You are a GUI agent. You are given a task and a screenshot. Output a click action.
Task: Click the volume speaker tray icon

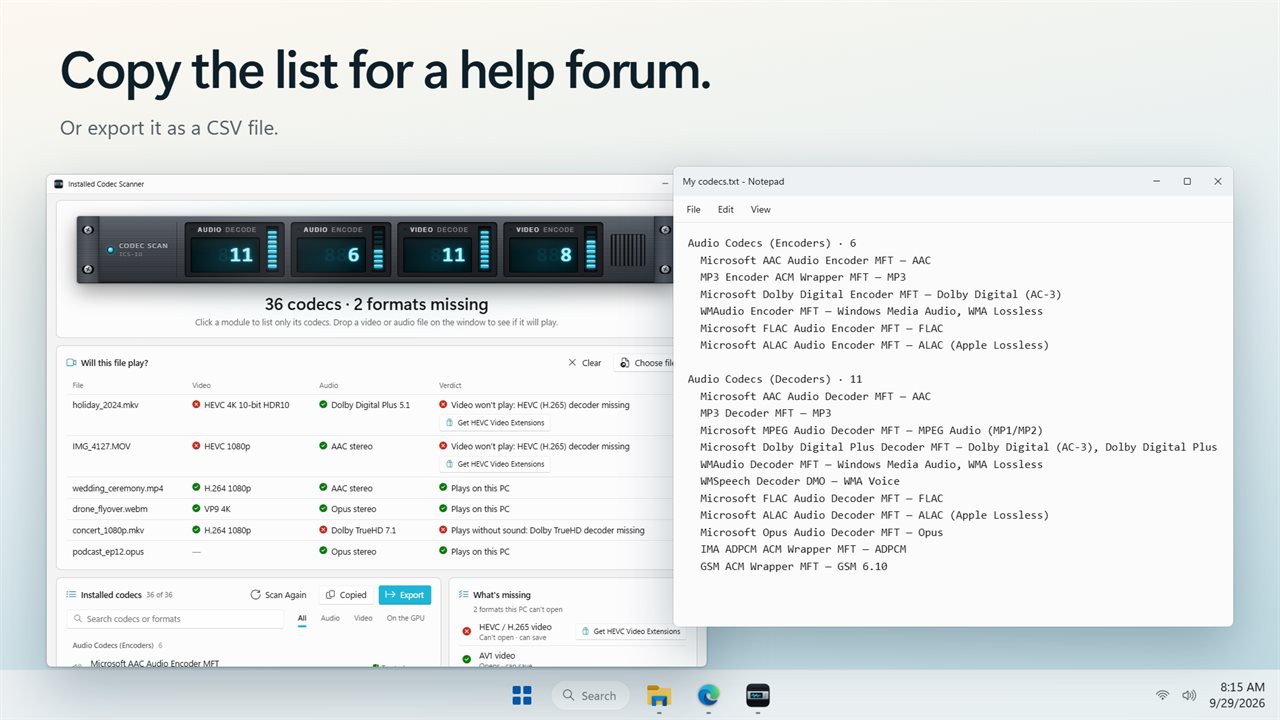[1189, 695]
